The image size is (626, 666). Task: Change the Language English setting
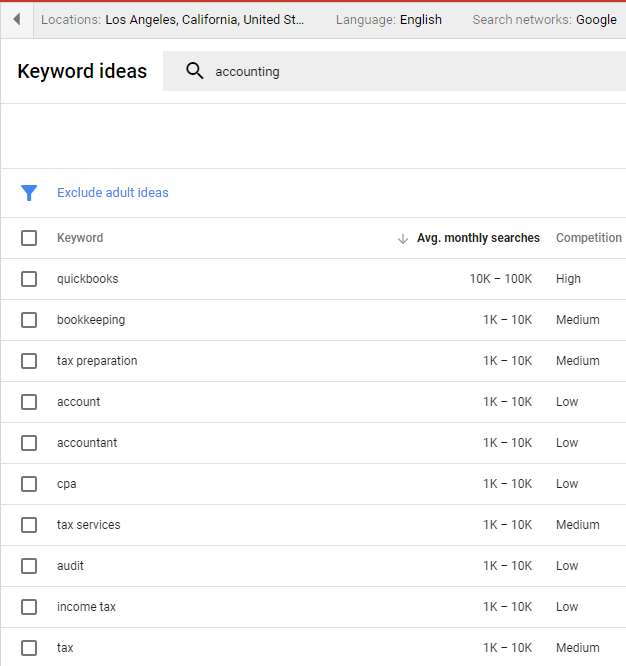coord(389,20)
